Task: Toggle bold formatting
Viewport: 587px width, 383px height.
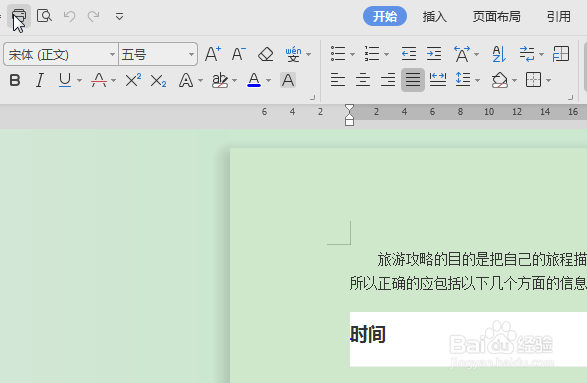Action: click(15, 80)
